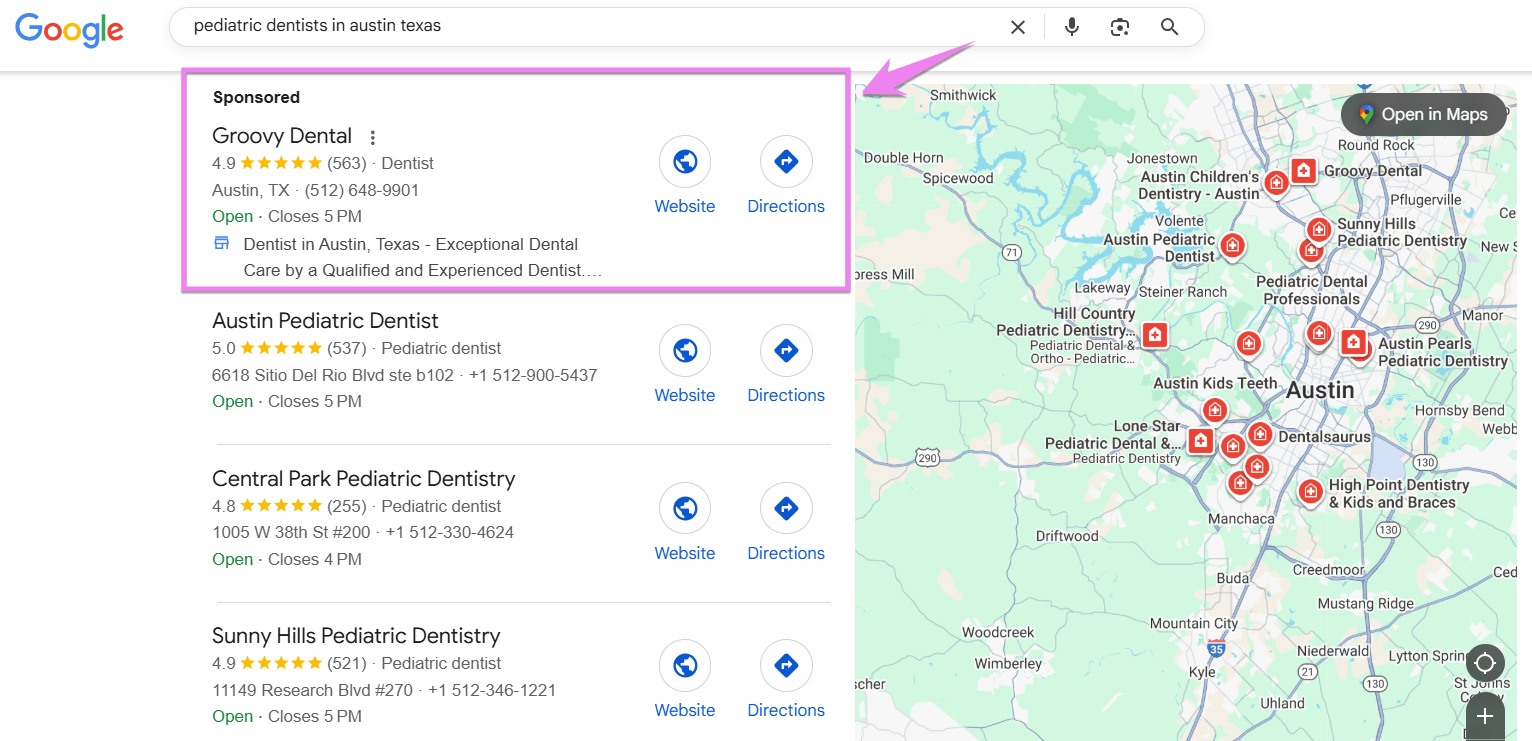Select the Directions link for Sunny Hills
This screenshot has height=741, width=1532.
coord(786,709)
